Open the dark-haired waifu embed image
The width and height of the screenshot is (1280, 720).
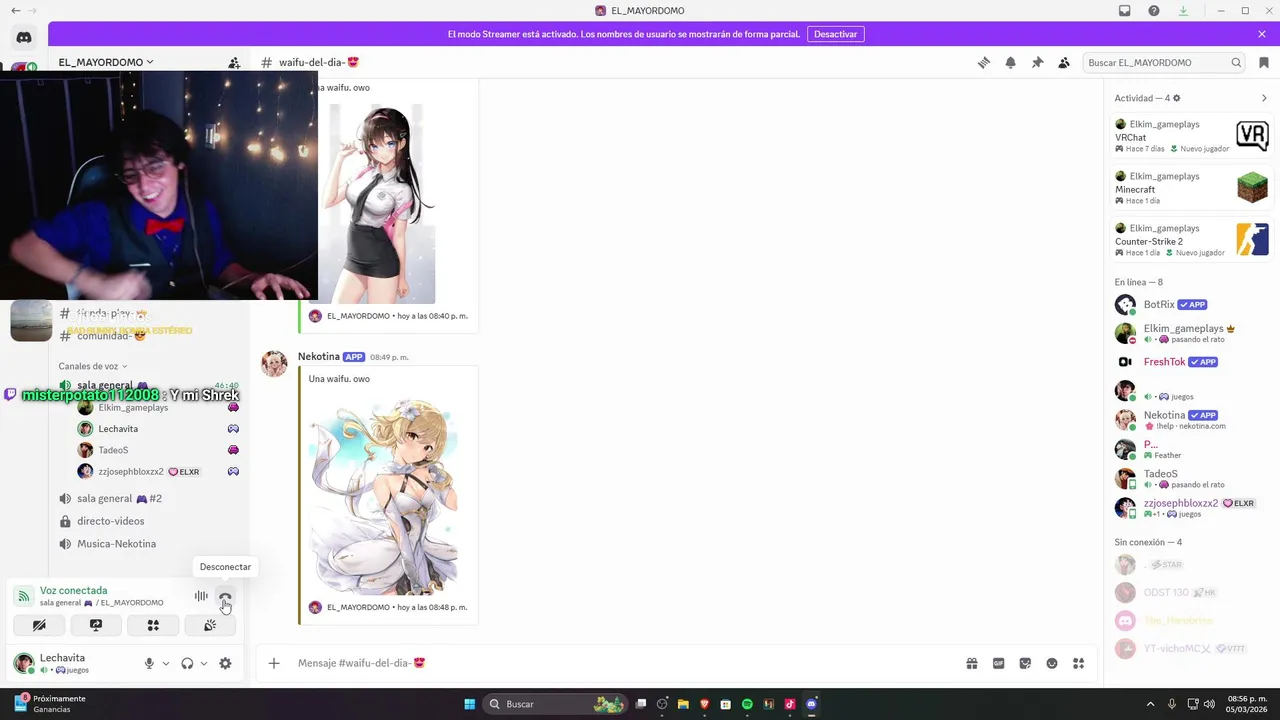coord(383,204)
